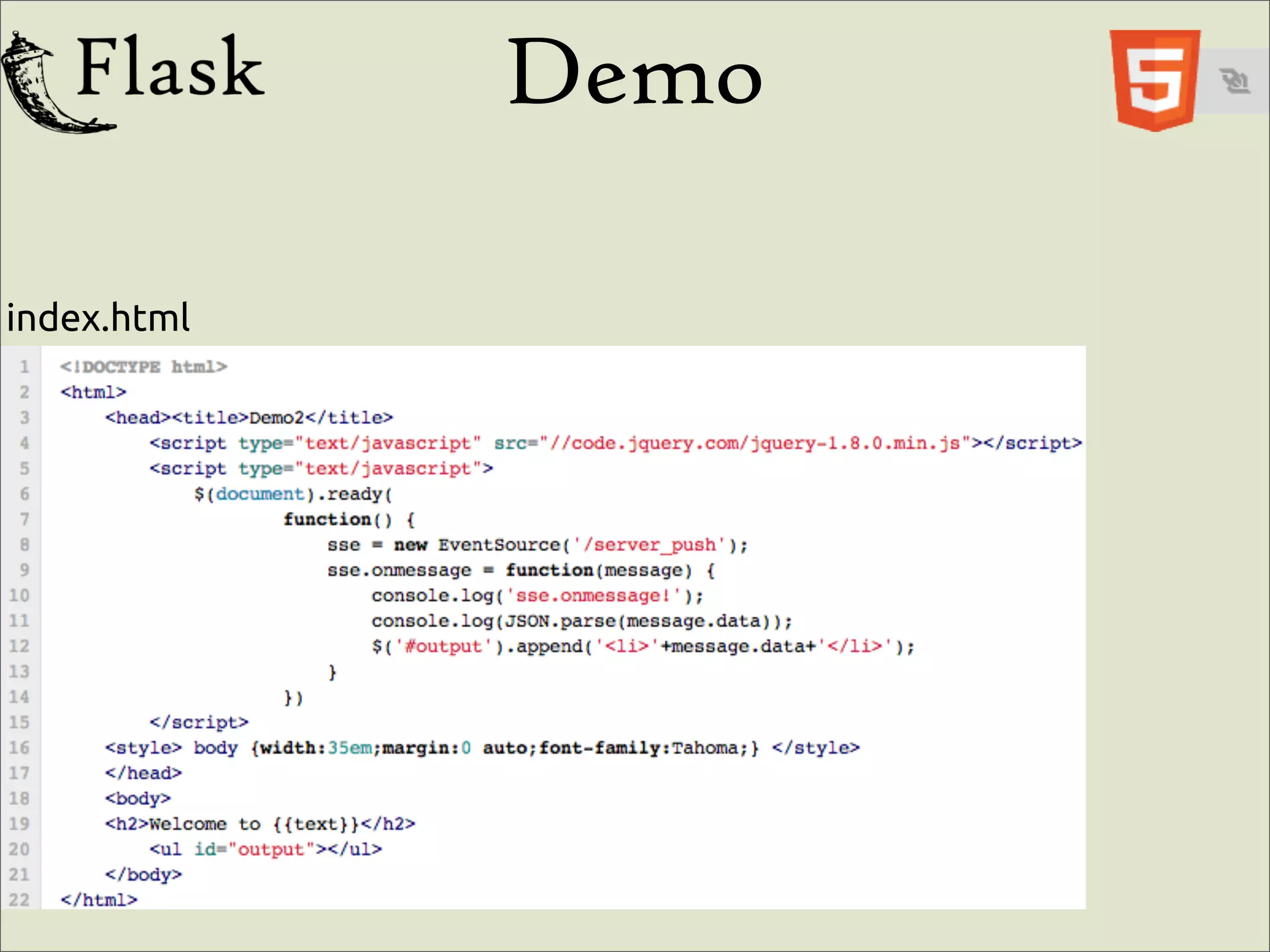Click the 'sse.onmessage = function(message)' line
Image resolution: width=1270 pixels, height=952 pixels.
521,570
